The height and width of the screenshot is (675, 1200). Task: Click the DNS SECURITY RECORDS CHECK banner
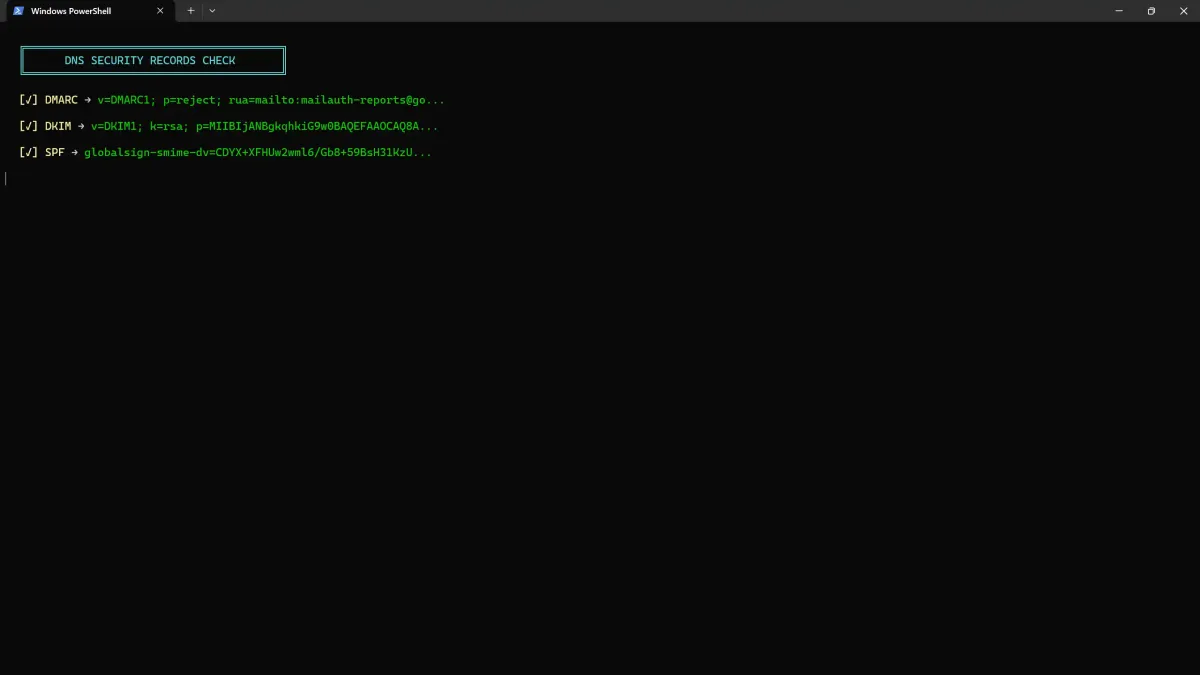(152, 60)
